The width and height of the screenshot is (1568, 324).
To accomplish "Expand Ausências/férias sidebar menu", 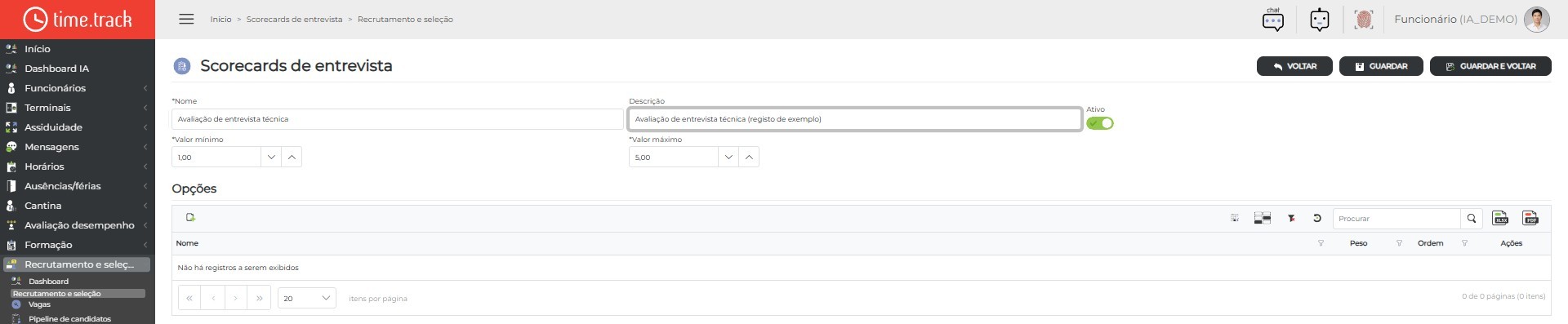I will click(x=78, y=186).
